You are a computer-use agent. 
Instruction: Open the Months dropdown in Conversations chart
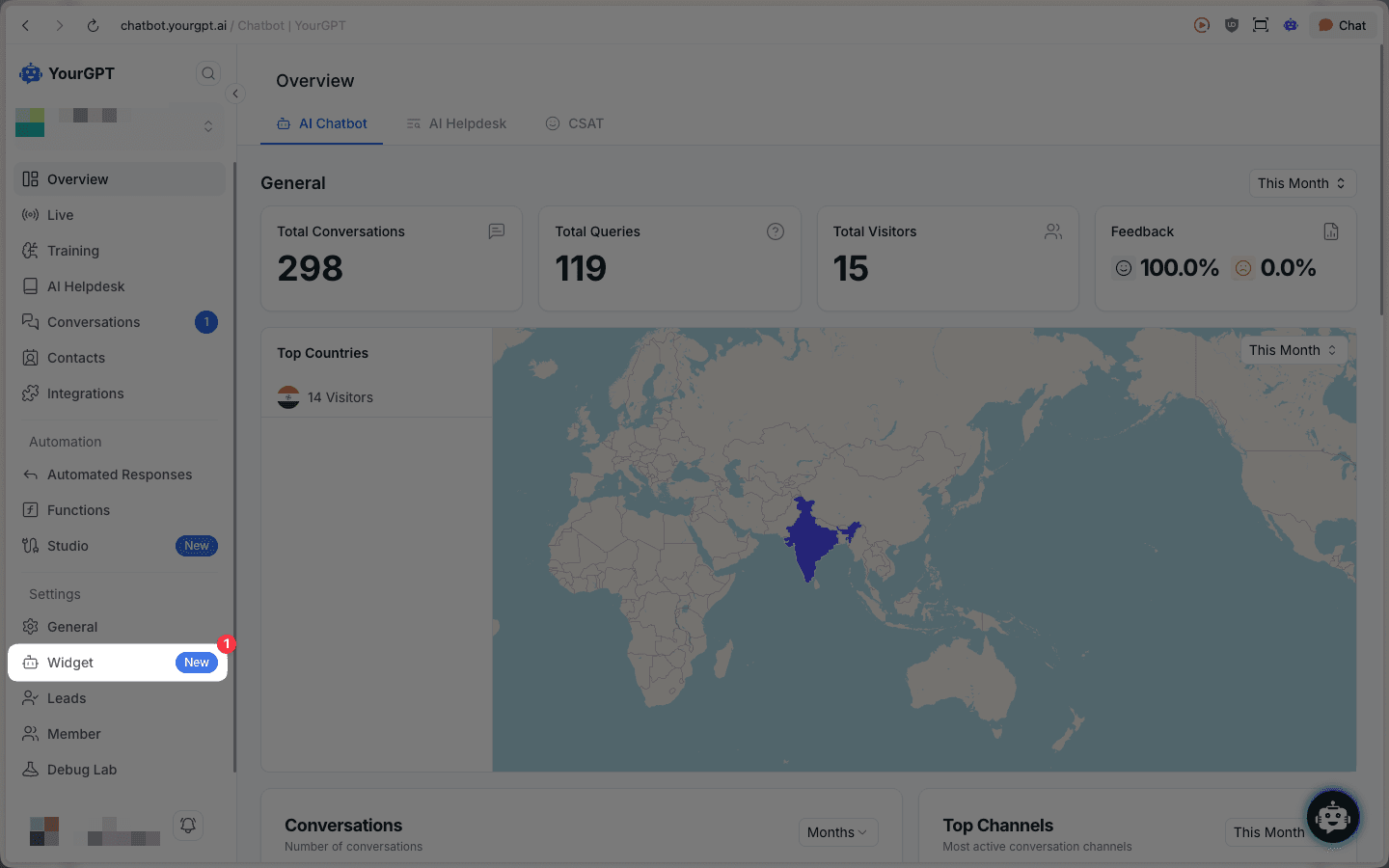(837, 832)
